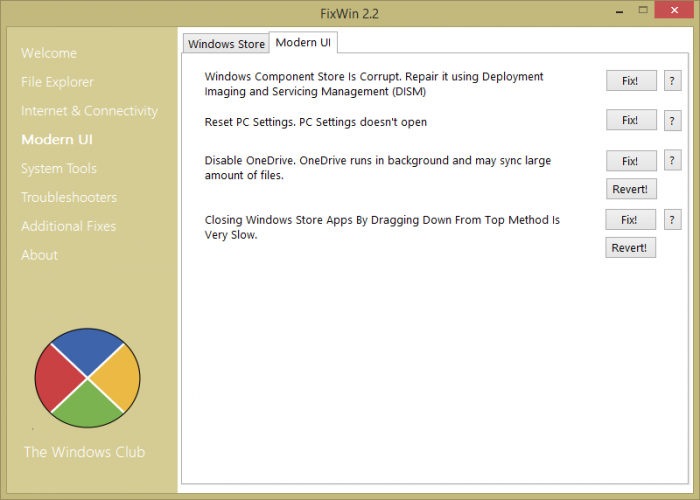Click the 'Disable OneDrive' description text
Viewport: 700px width, 500px height.
point(378,168)
